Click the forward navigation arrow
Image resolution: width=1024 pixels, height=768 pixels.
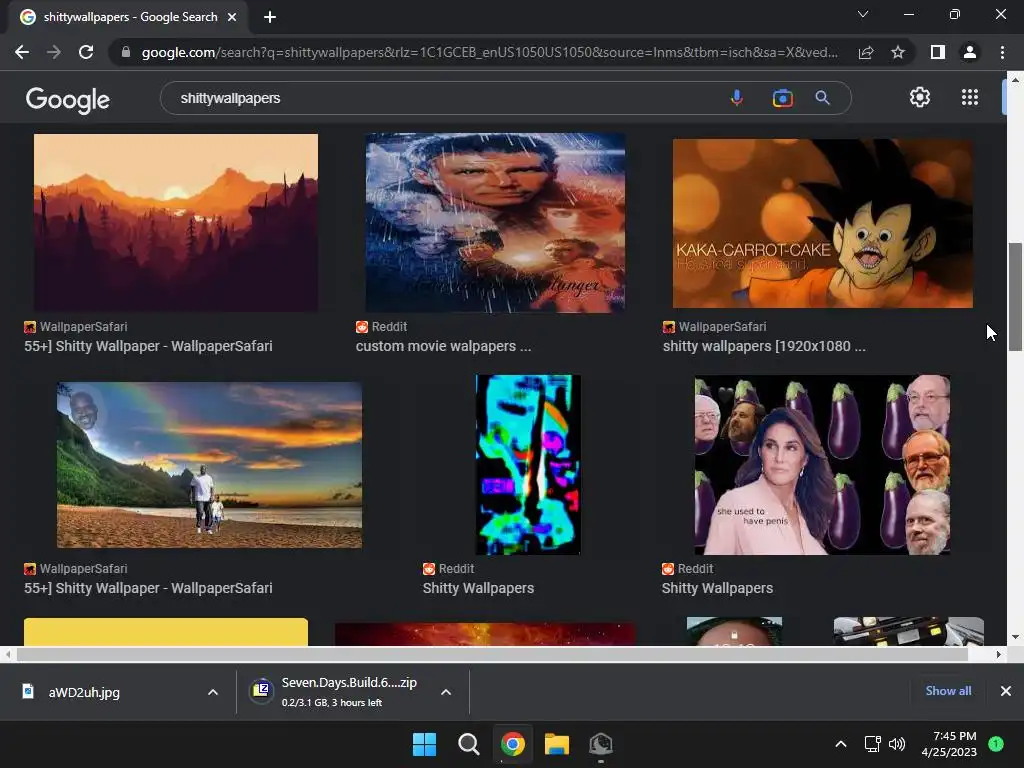coord(54,52)
